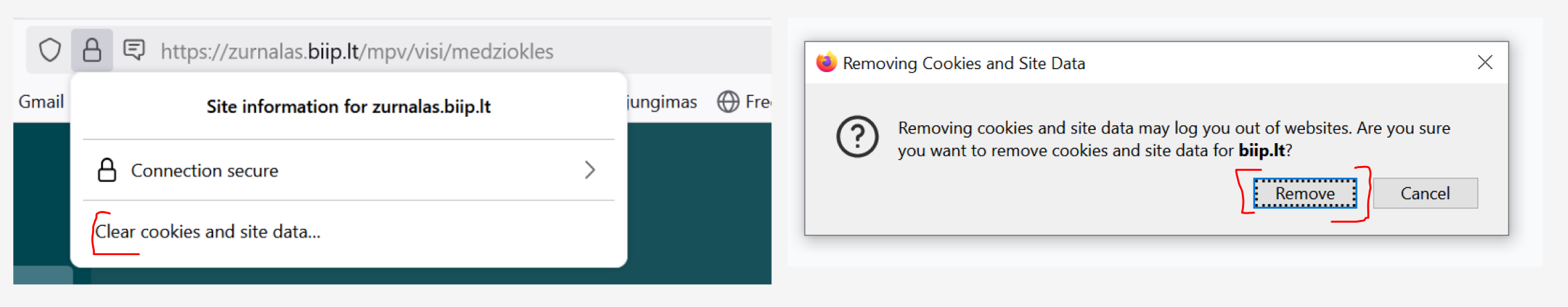Click the bold biip.lt in dialog message
1568x307 pixels.
click(x=1261, y=151)
